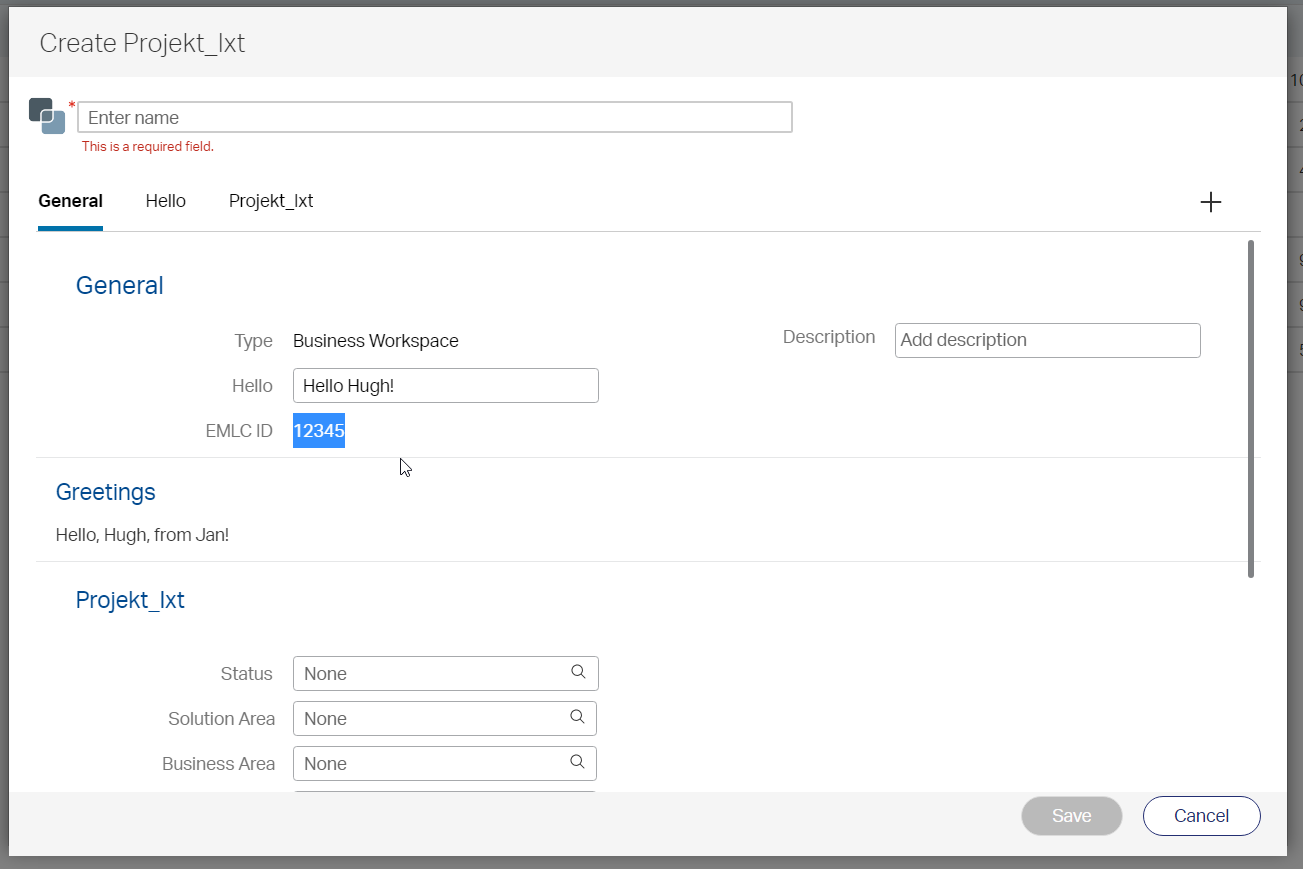
Task: Click the Description label
Action: tap(829, 337)
